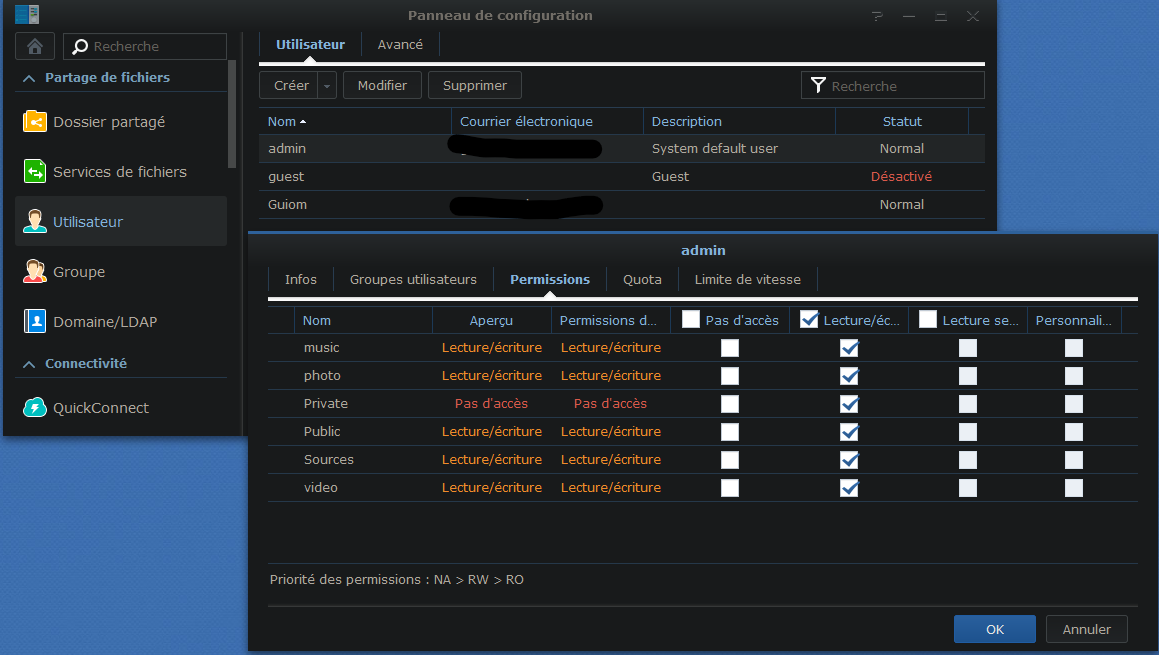1159x655 pixels.
Task: Open the Groupes utilisateurs tab
Action: (413, 279)
